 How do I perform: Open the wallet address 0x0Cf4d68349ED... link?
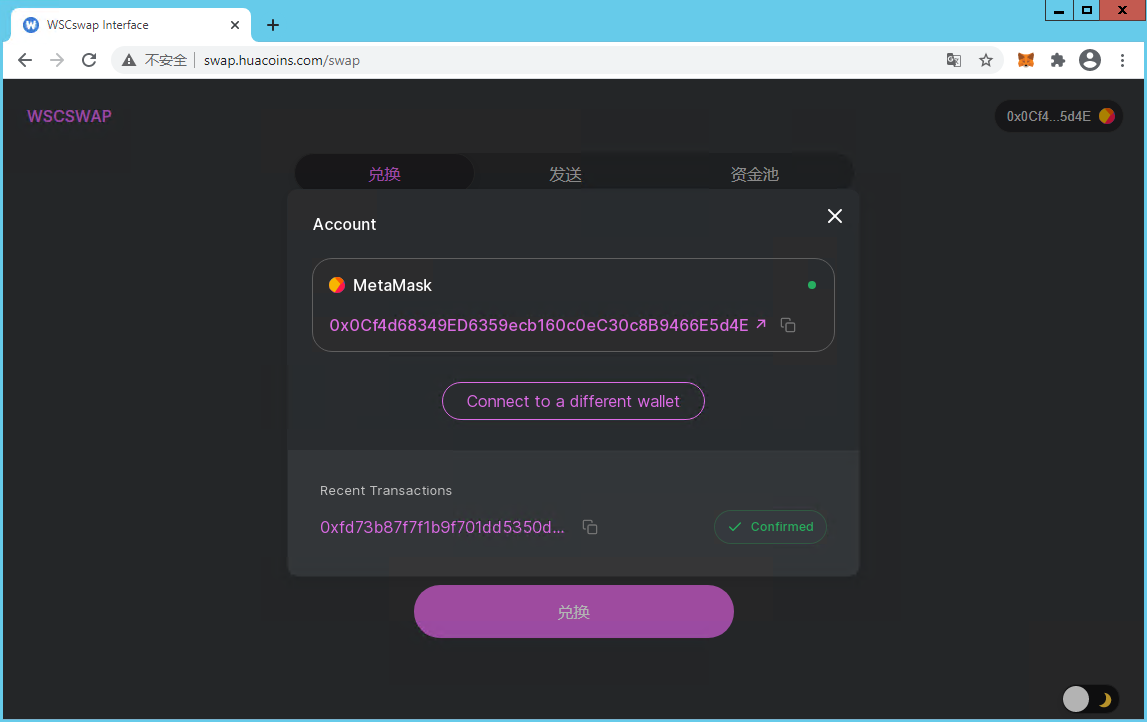click(x=539, y=325)
